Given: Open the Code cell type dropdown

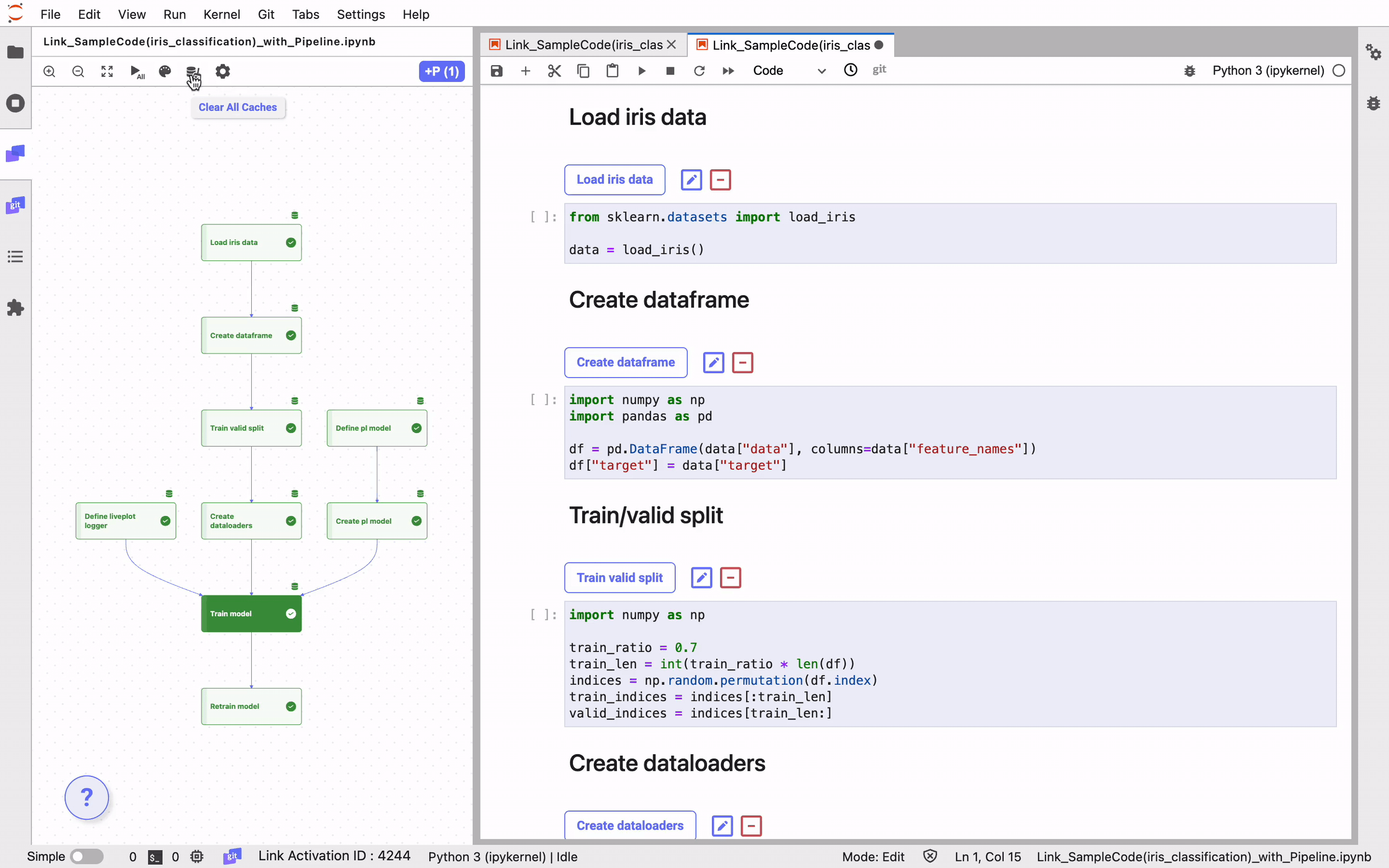Looking at the screenshot, I should [x=789, y=71].
